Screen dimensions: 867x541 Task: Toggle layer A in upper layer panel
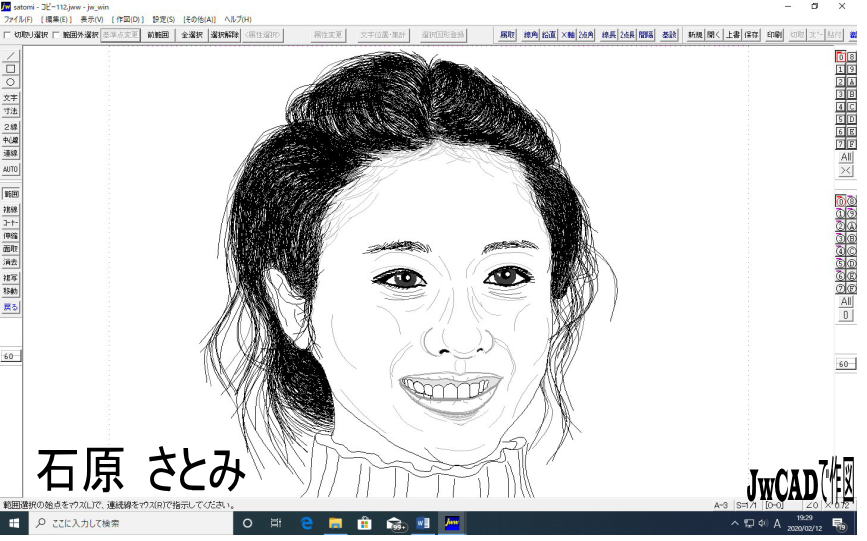coord(852,82)
